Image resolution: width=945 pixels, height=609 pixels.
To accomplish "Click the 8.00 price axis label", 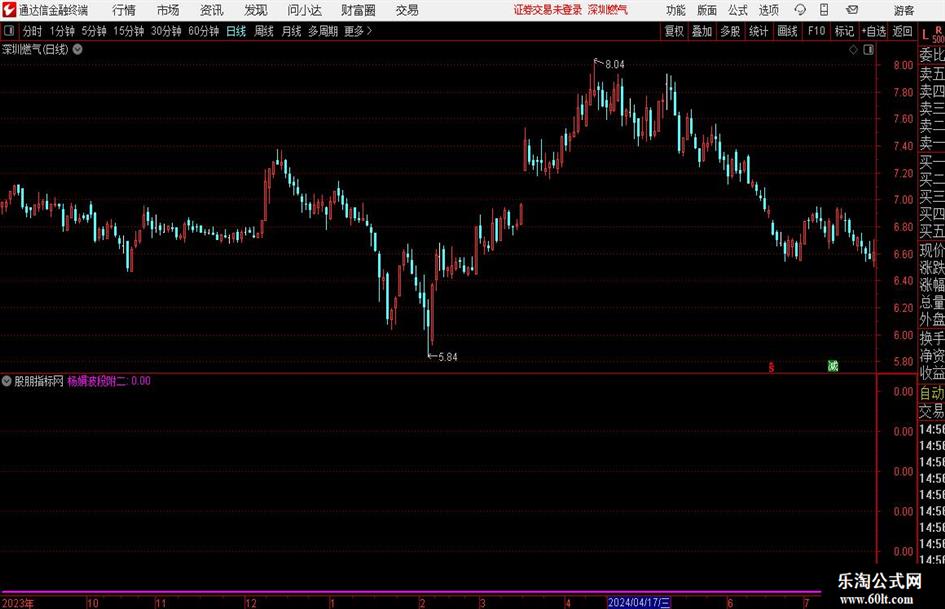I will tap(903, 65).
